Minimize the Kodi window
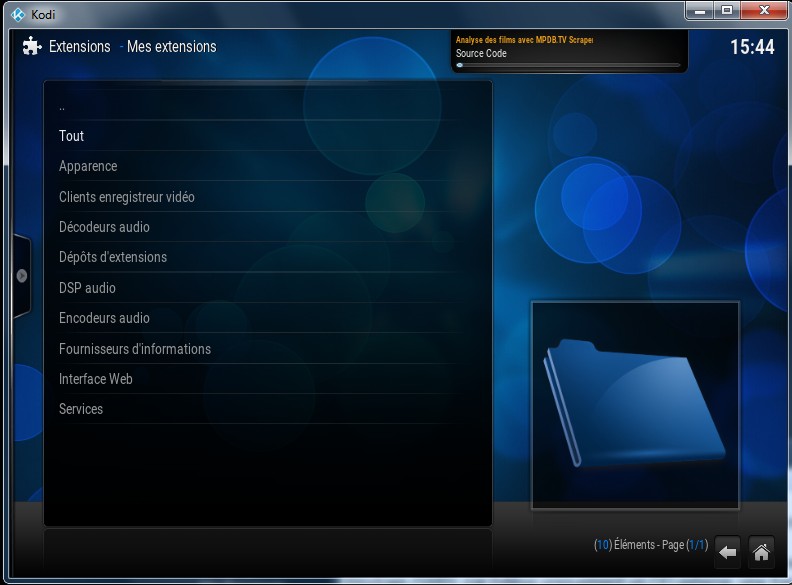 [x=700, y=10]
